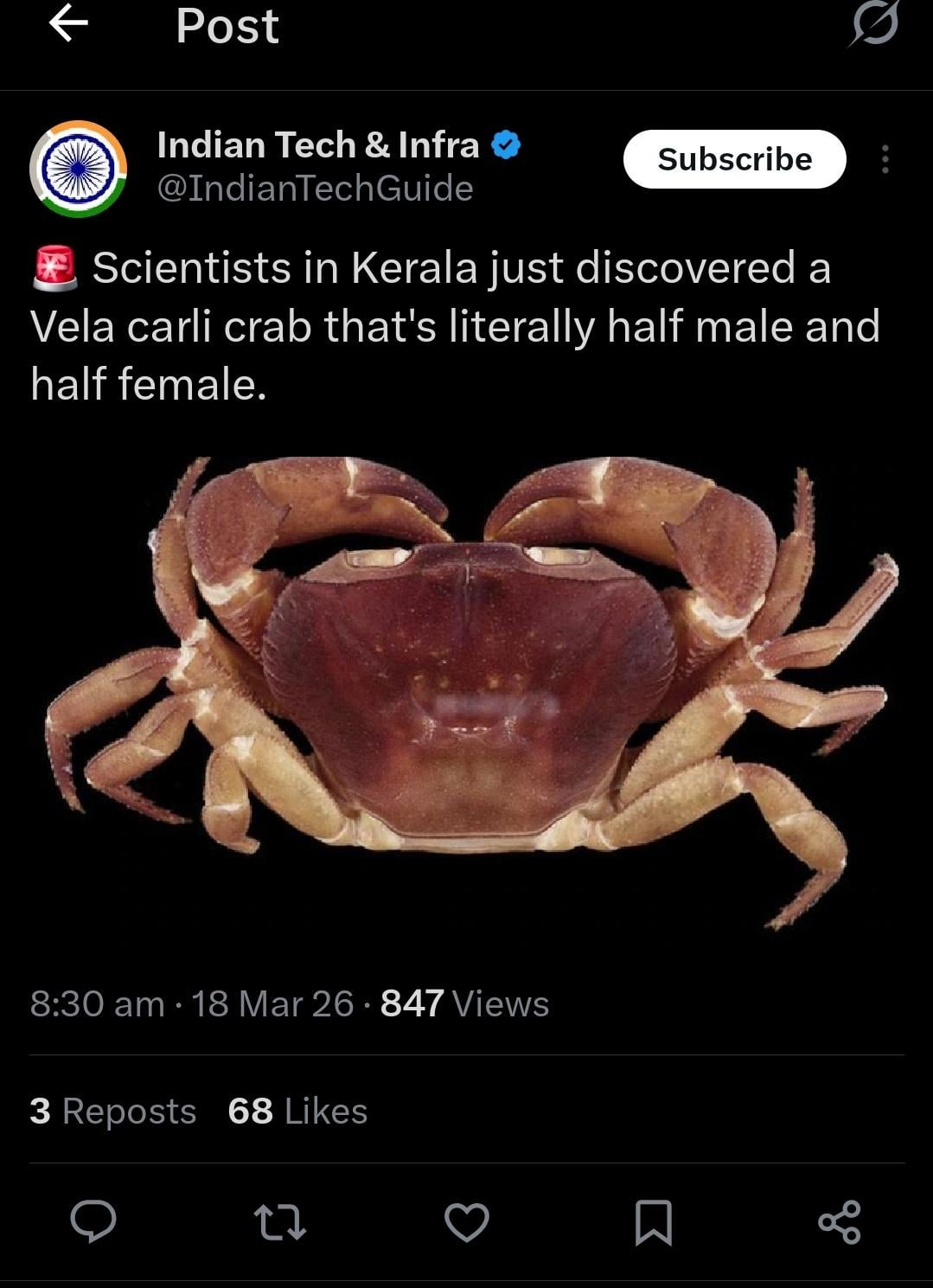Open the three-dot more options menu
Viewport: 933px width, 1288px height.
click(x=885, y=159)
